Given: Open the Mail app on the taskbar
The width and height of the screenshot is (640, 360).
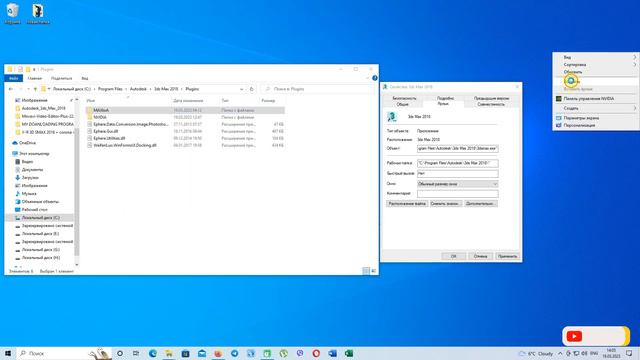Looking at the screenshot, I should pos(202,353).
